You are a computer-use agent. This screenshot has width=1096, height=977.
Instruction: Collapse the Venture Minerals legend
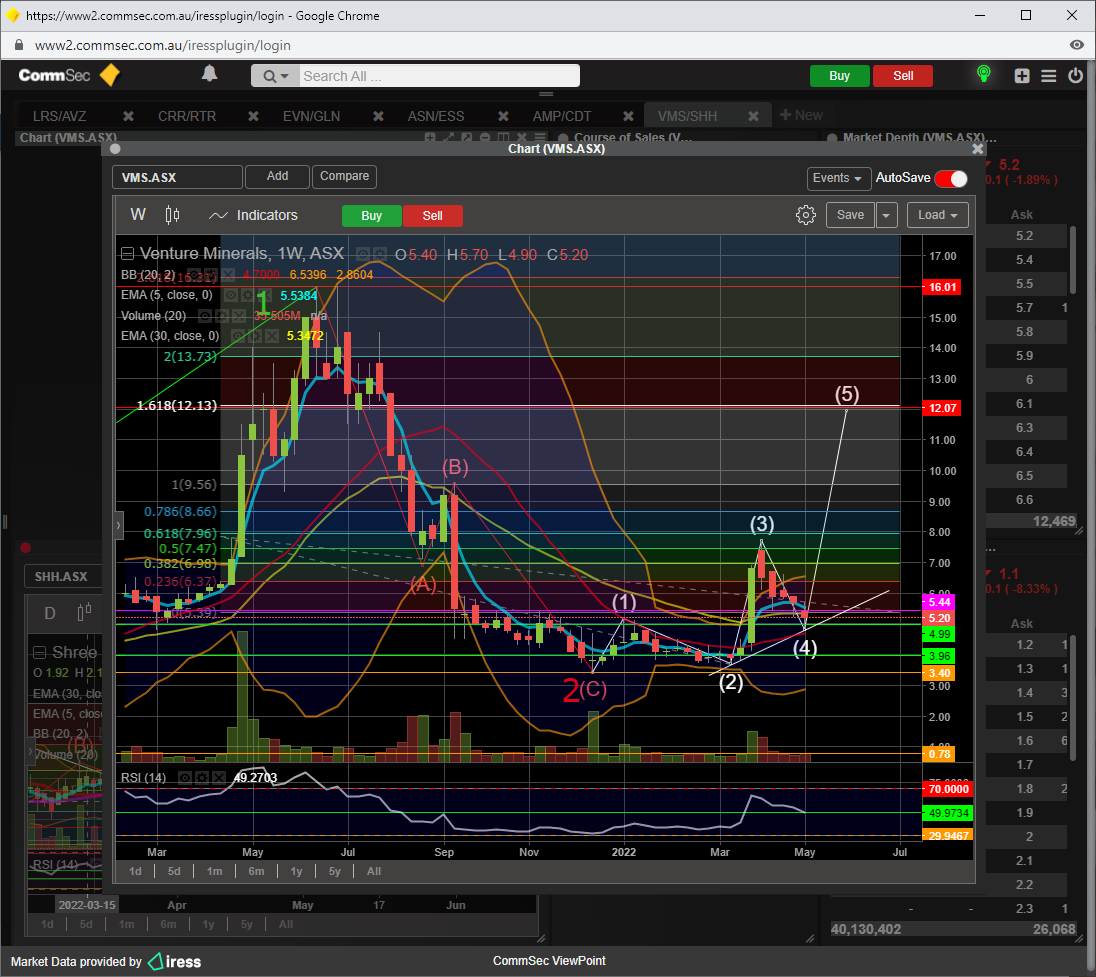pyautogui.click(x=128, y=254)
